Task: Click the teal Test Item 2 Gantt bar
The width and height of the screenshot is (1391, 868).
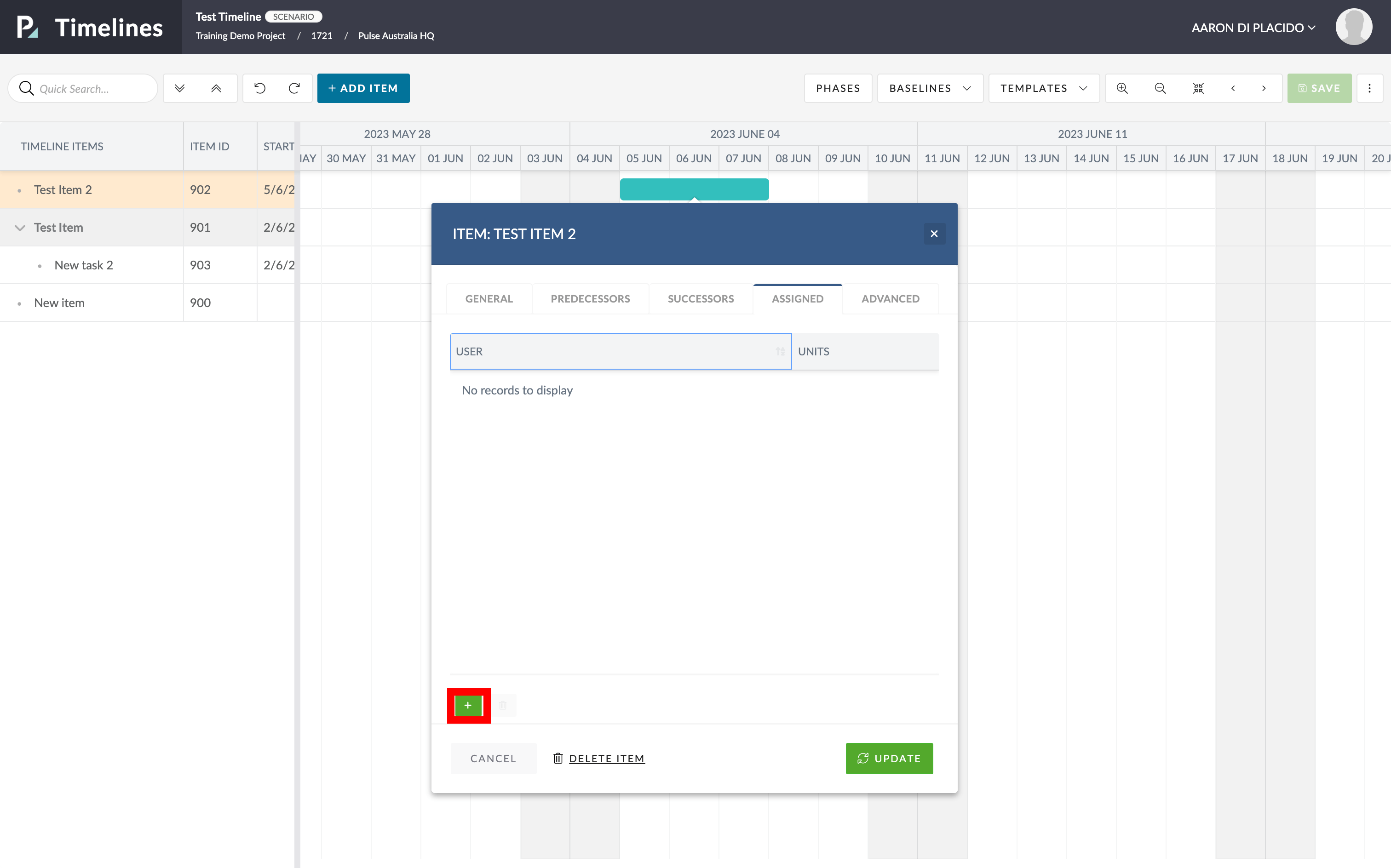Action: click(x=694, y=189)
